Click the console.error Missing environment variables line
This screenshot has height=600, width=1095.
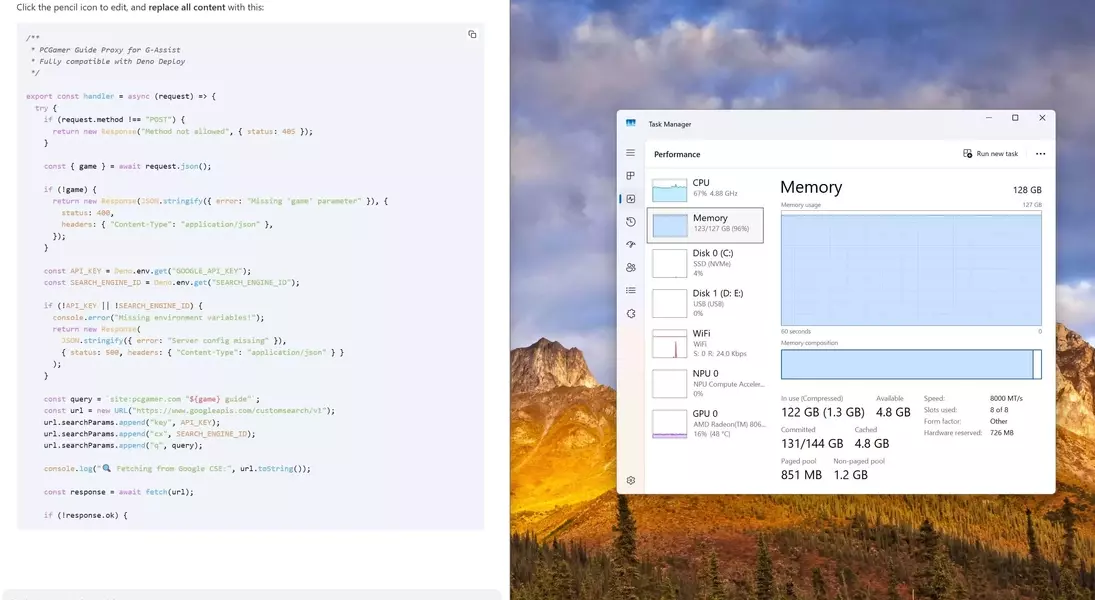[159, 318]
